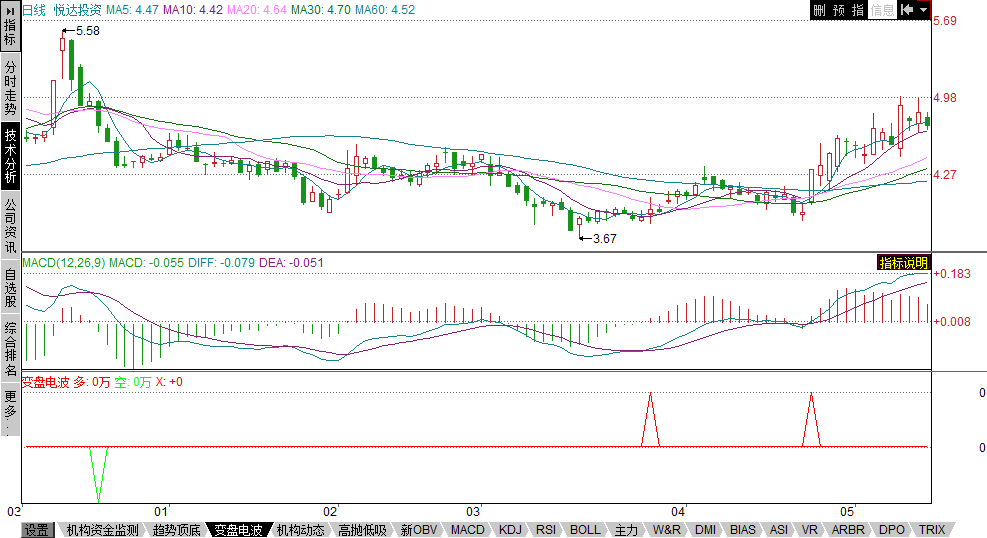Click the 设置 button in bottom bar
Image resolution: width=987 pixels, height=538 pixels.
pyautogui.click(x=37, y=530)
